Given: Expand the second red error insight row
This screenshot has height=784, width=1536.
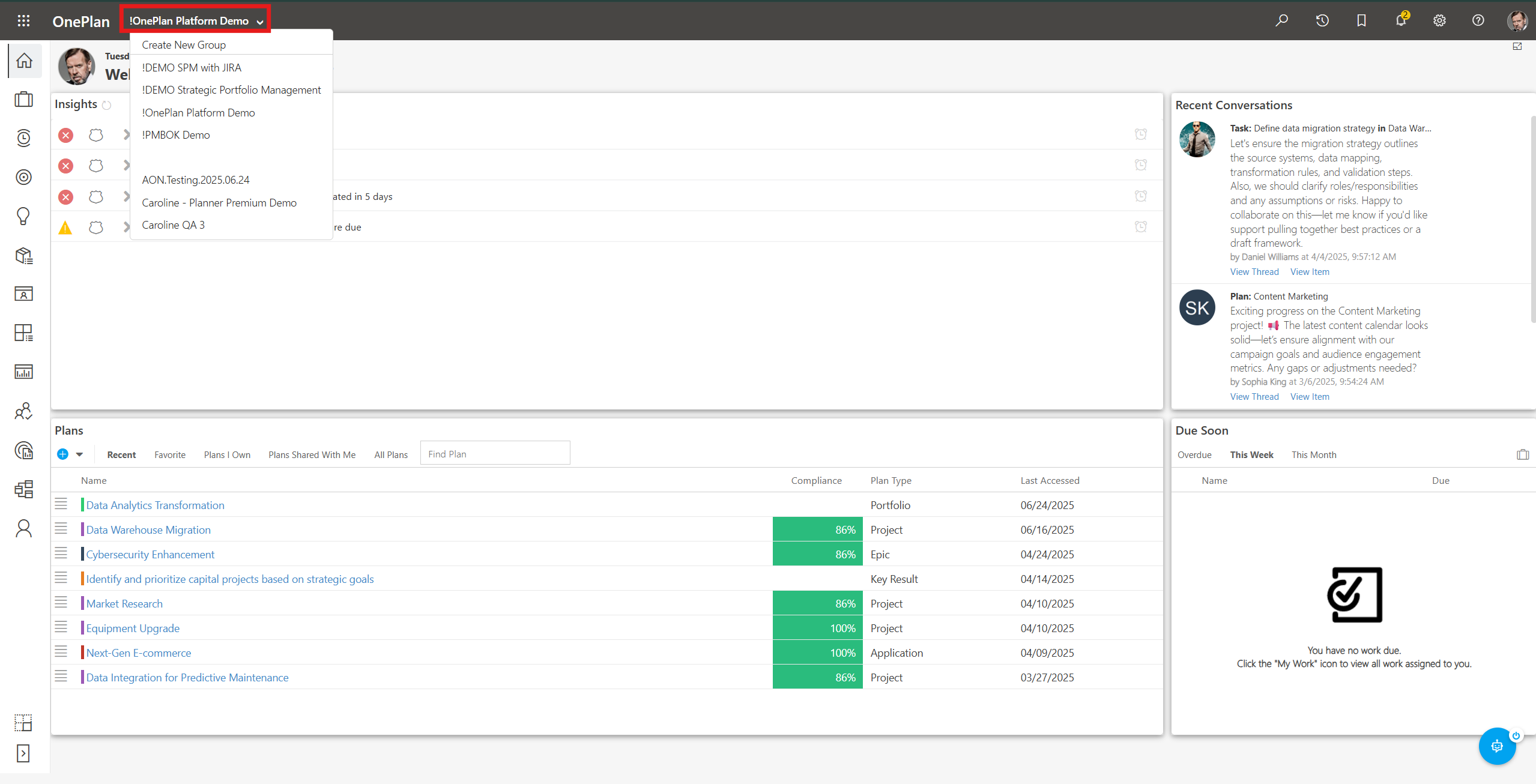Looking at the screenshot, I should 126,165.
